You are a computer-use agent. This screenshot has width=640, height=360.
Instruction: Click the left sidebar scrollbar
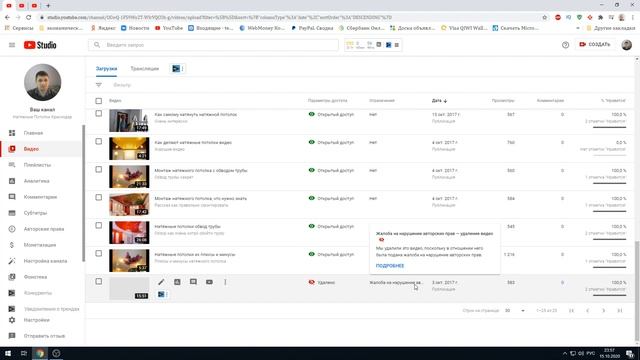[x=84, y=193]
